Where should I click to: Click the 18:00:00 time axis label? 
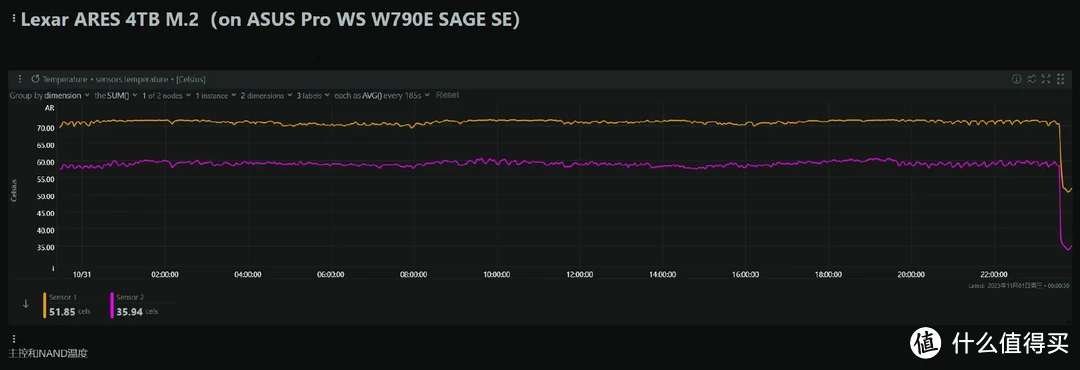tap(828, 274)
